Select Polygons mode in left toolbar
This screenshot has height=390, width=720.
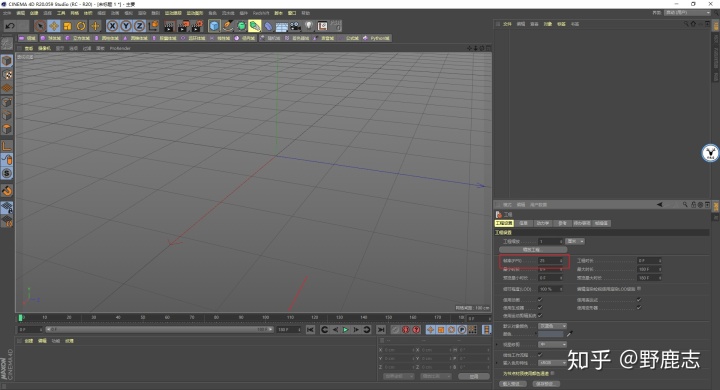[x=7, y=129]
